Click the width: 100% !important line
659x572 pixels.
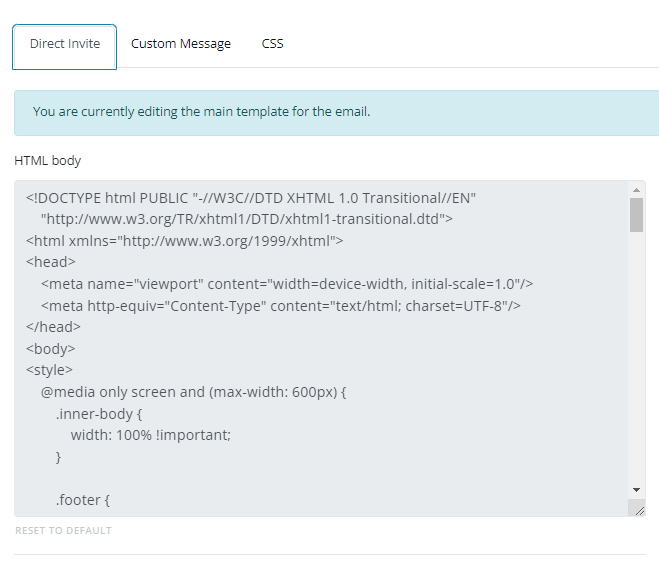pyautogui.click(x=151, y=435)
